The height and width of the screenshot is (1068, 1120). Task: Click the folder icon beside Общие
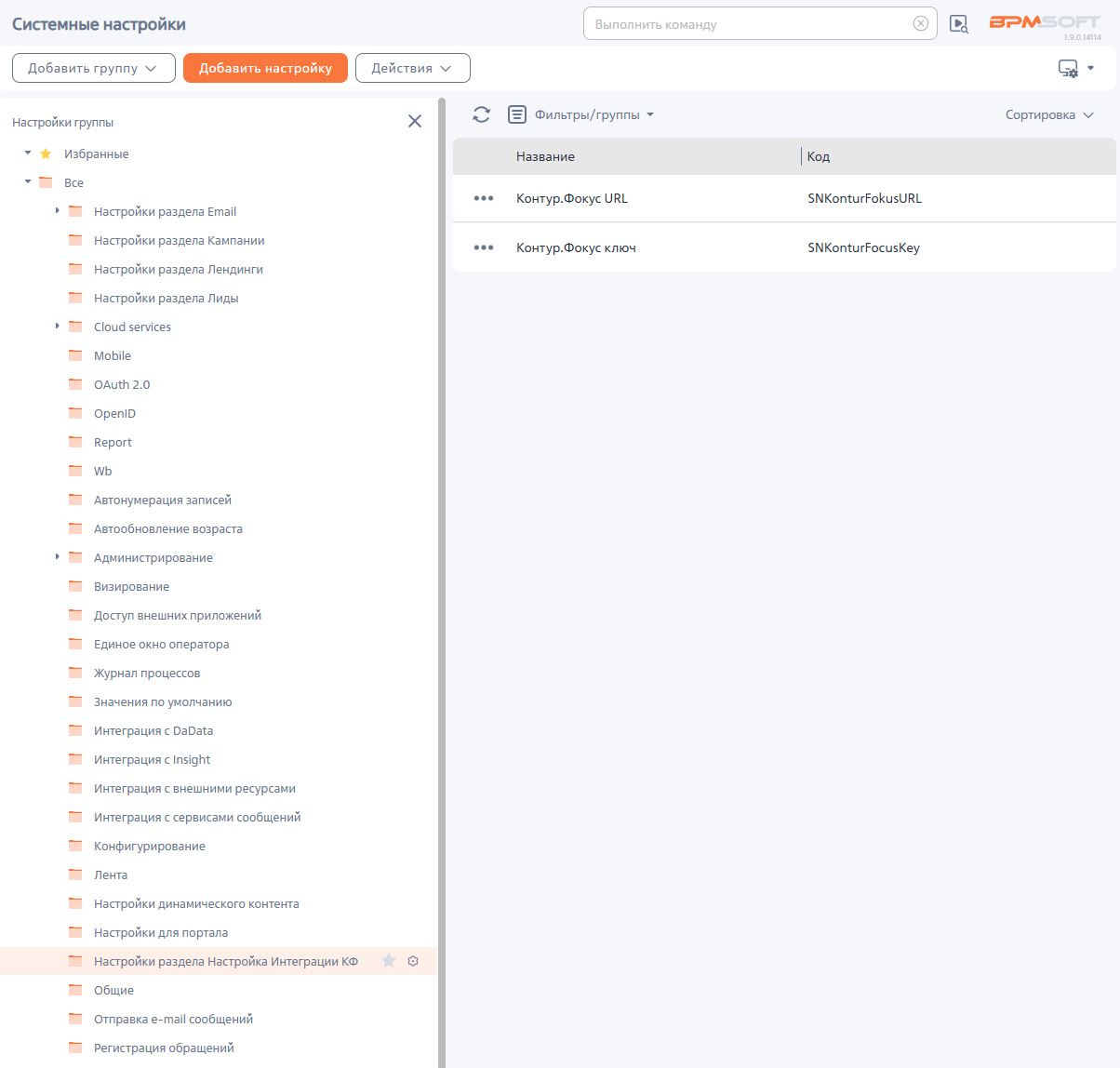tap(76, 990)
